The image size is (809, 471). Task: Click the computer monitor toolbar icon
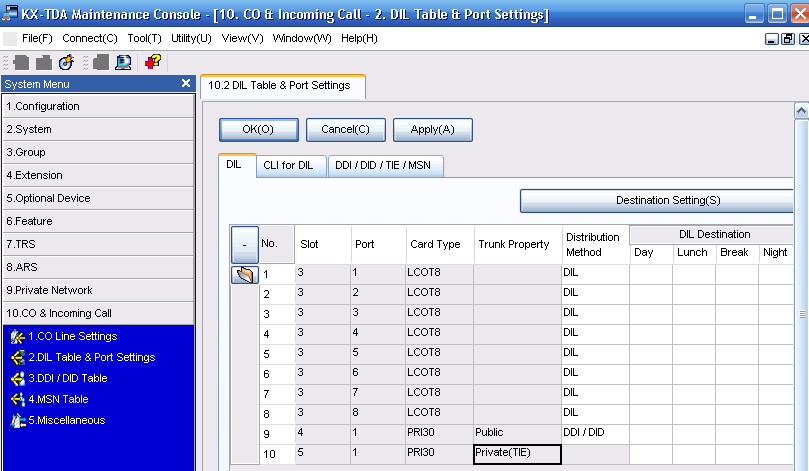(123, 62)
